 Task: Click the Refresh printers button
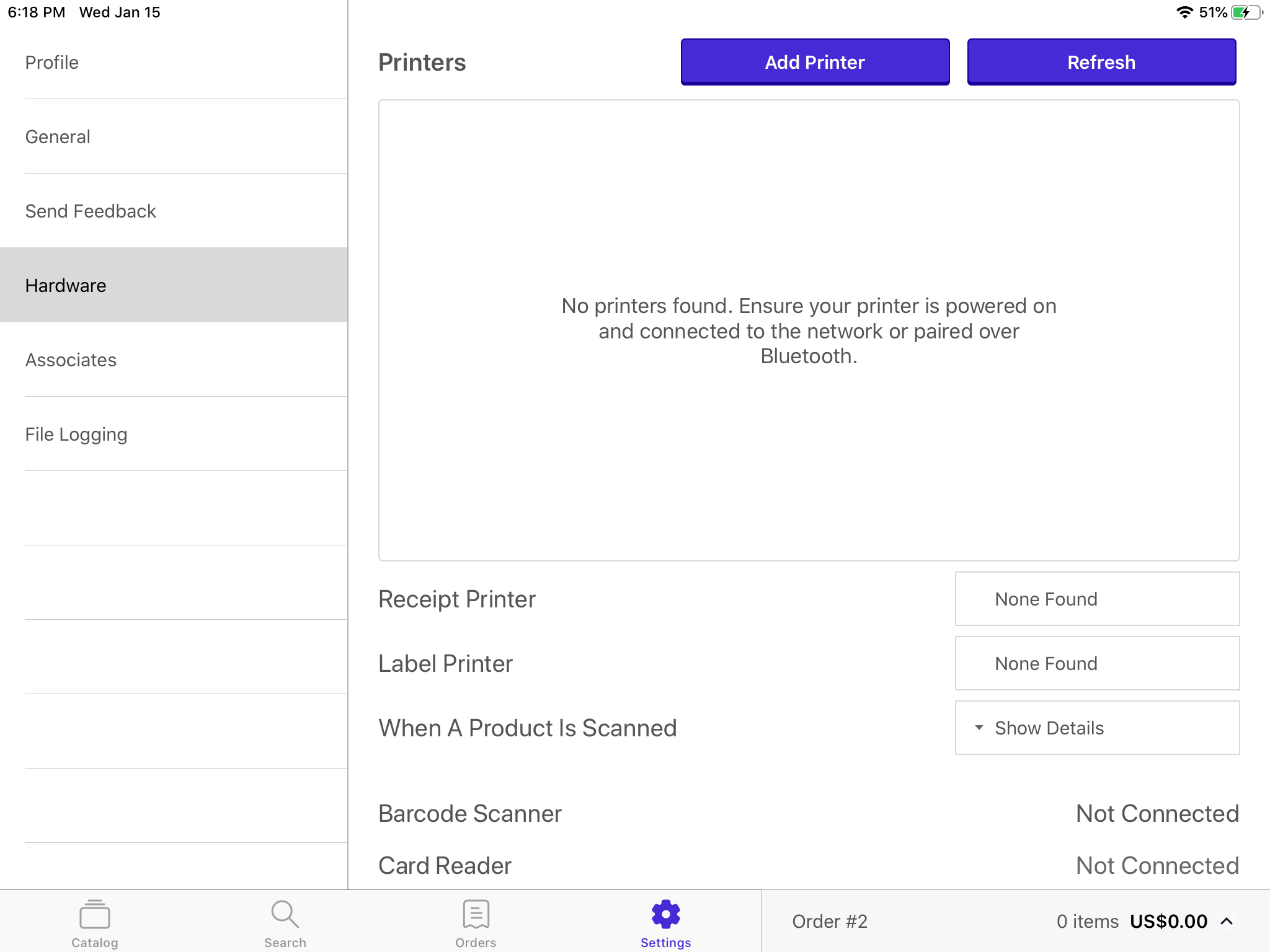coord(1101,62)
